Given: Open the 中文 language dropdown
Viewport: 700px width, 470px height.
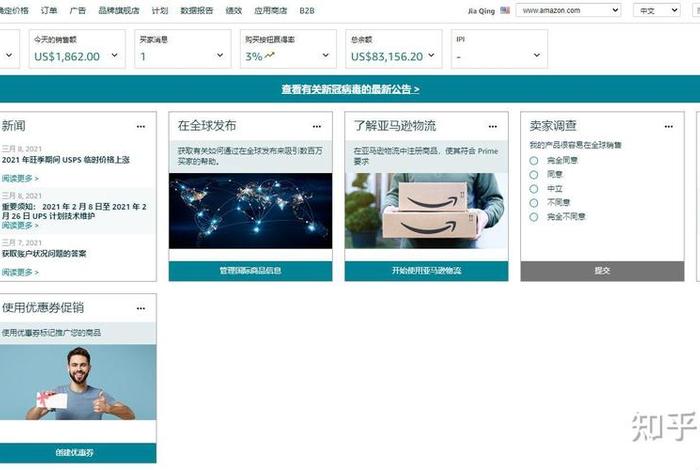Looking at the screenshot, I should click(656, 10).
